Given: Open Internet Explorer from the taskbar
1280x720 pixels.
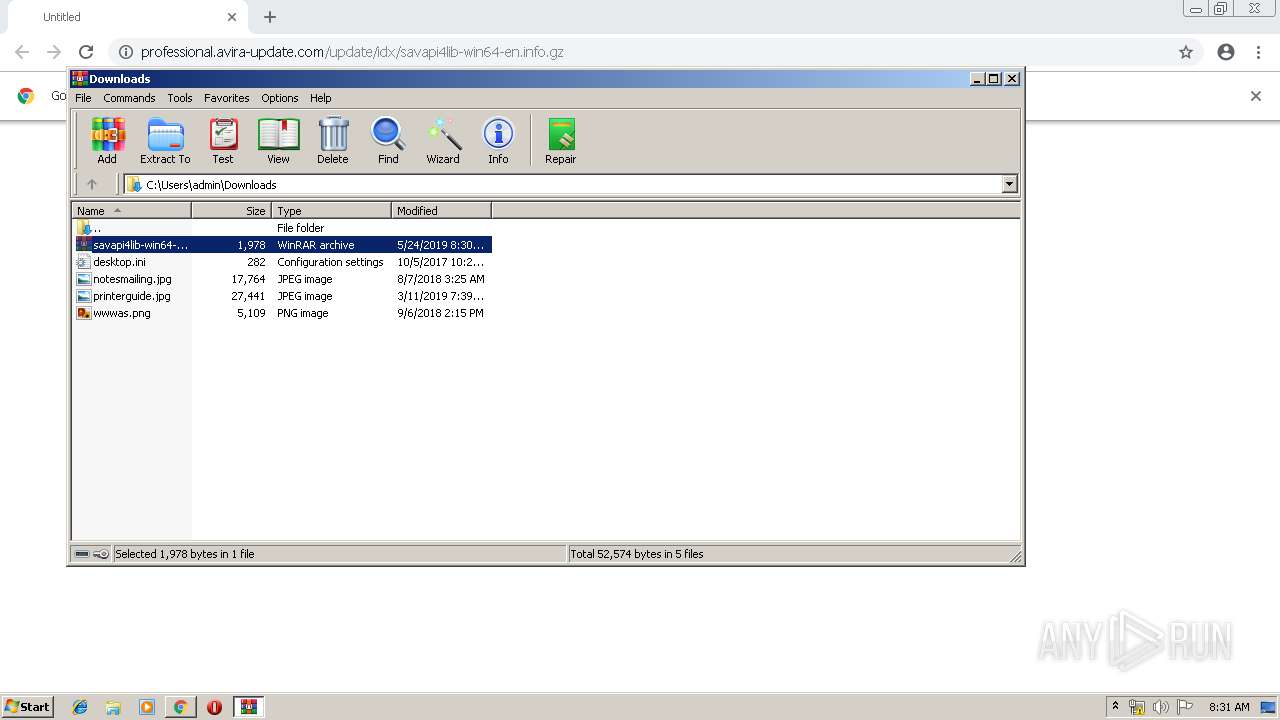Looking at the screenshot, I should 80,707.
